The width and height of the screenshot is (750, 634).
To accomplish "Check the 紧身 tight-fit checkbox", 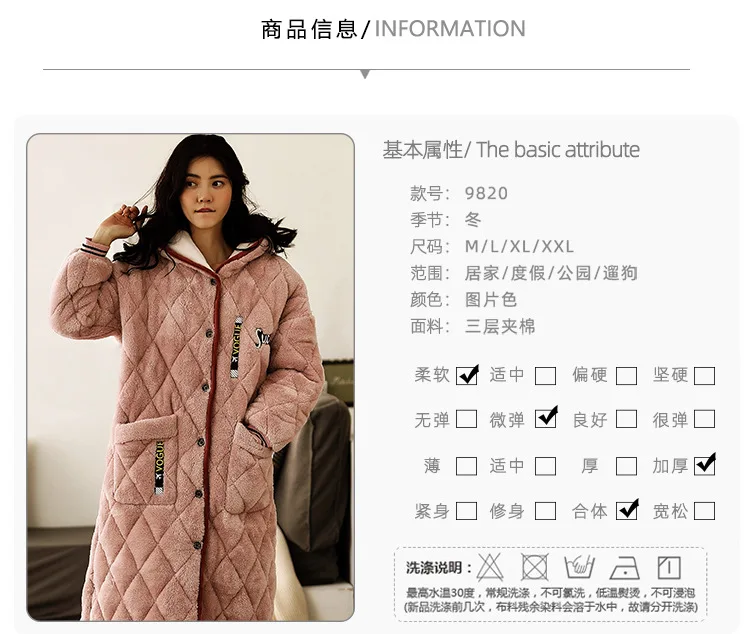I will tap(466, 511).
